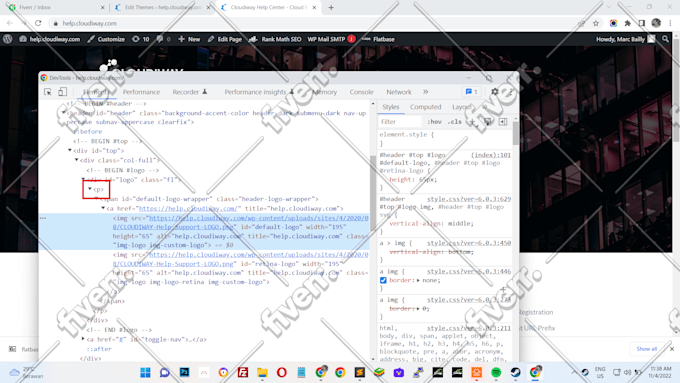680x383 pixels.
Task: Switch to Fiverr / Inbox browser tab
Action: (56, 7)
